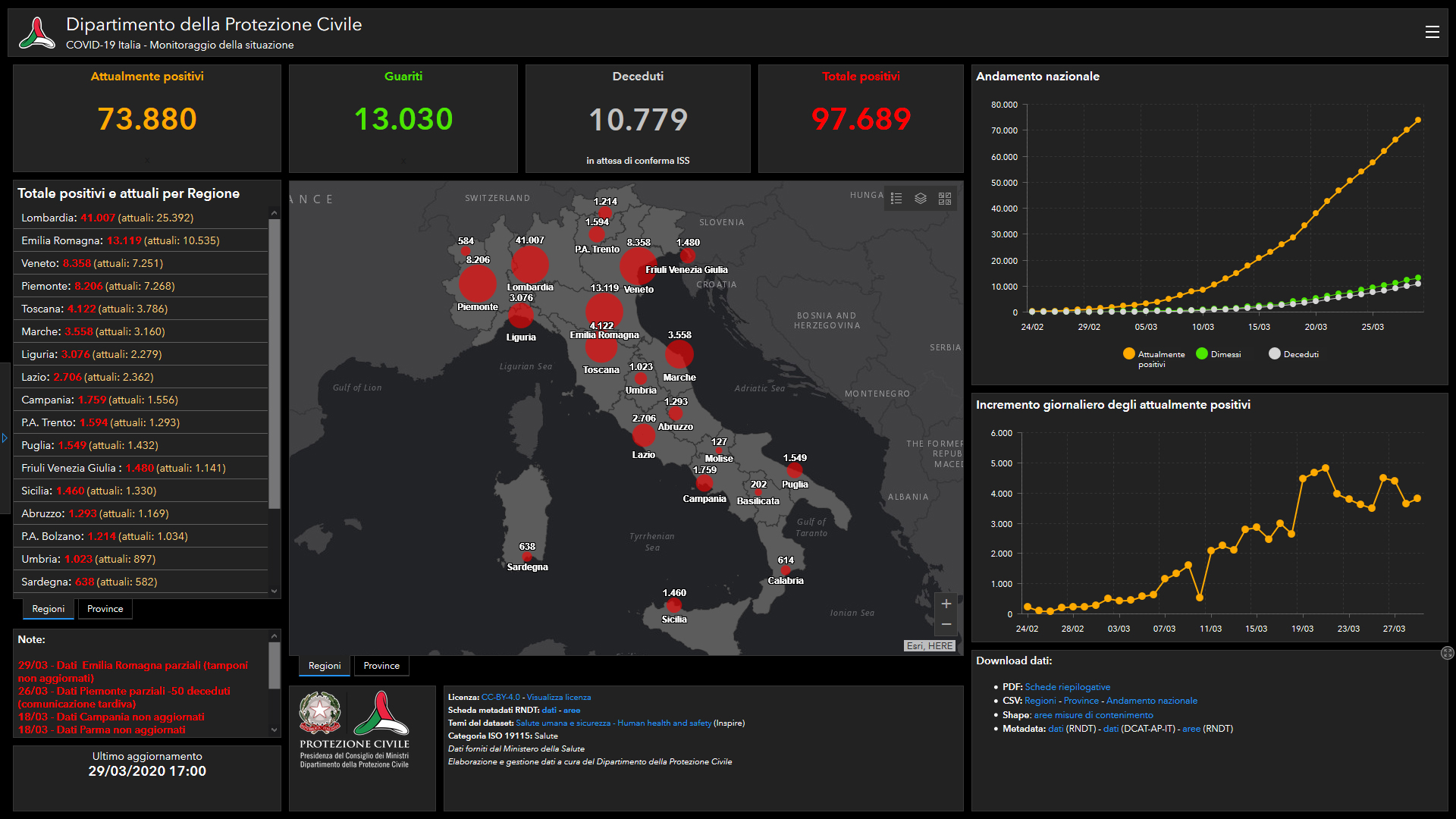Click the Guariti 13.030 indicator
Viewport: 1456px width, 819px height.
[x=403, y=118]
